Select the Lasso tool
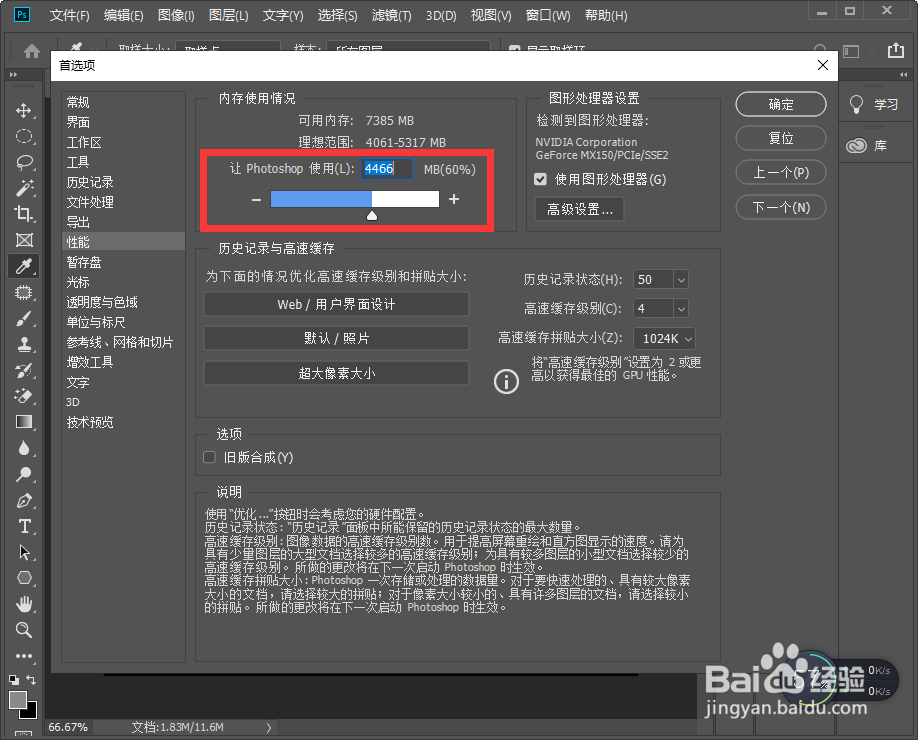The height and width of the screenshot is (740, 918). point(23,162)
